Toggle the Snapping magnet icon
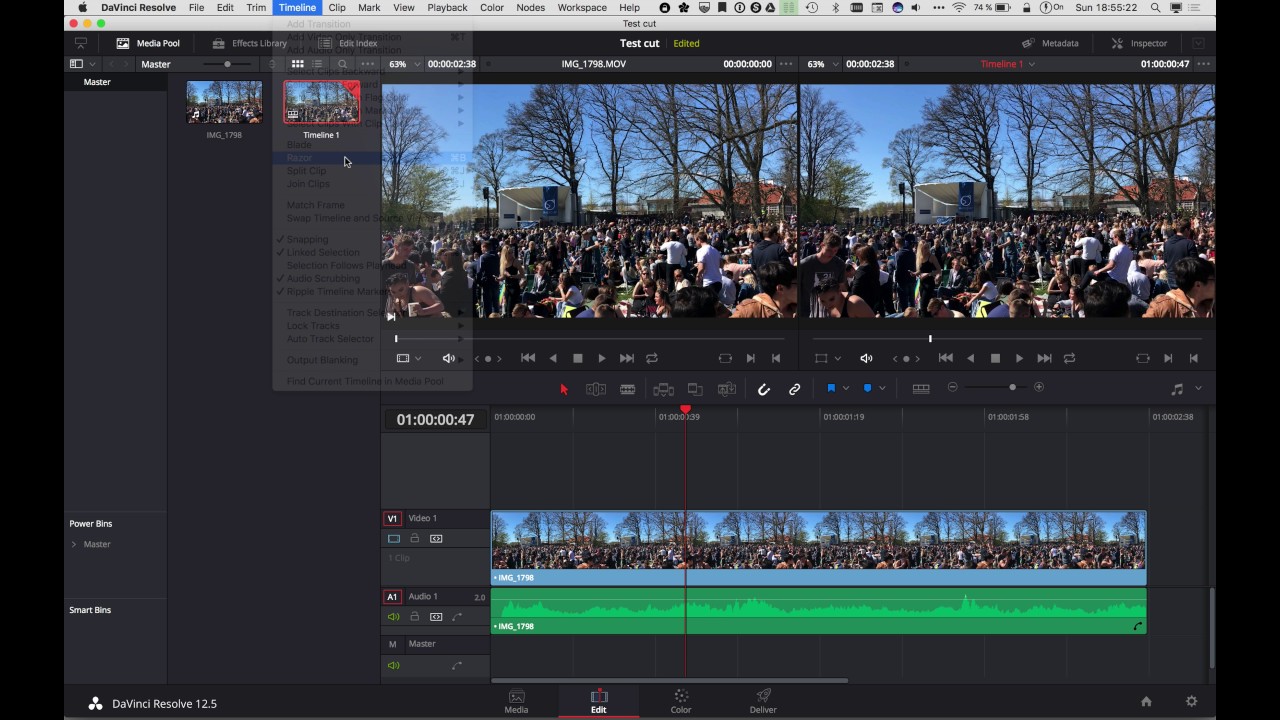This screenshot has height=720, width=1280. click(x=764, y=389)
